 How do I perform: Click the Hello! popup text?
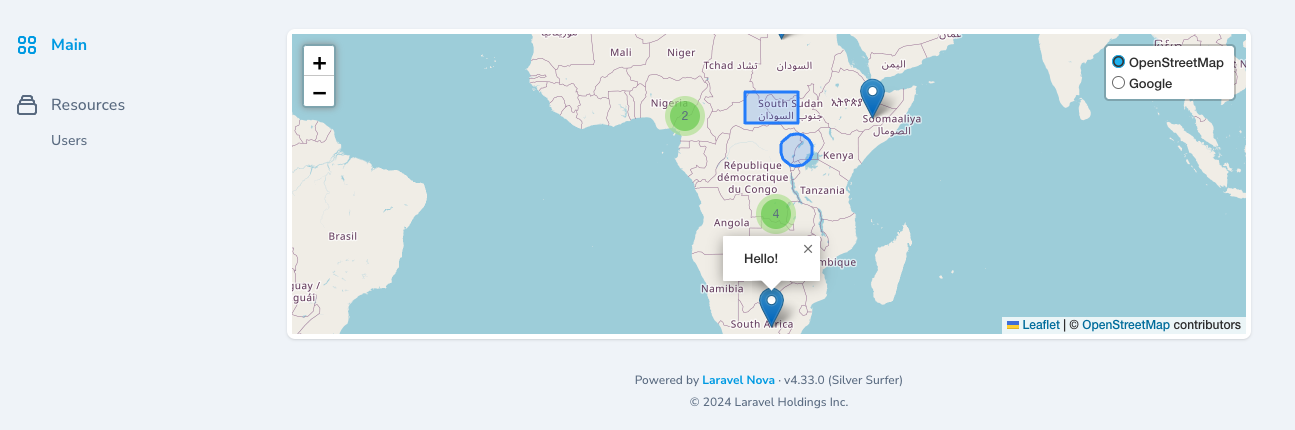761,259
